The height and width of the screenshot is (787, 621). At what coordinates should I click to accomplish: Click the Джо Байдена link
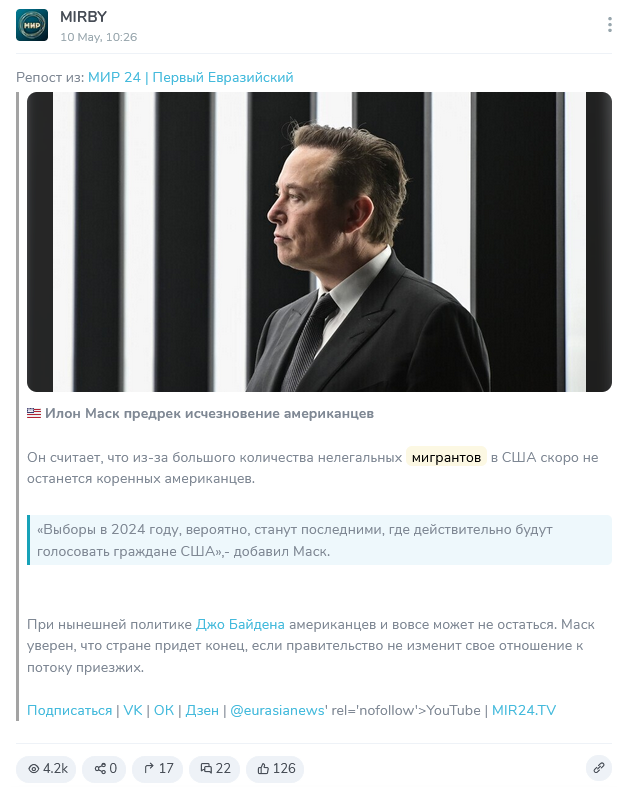coord(240,624)
